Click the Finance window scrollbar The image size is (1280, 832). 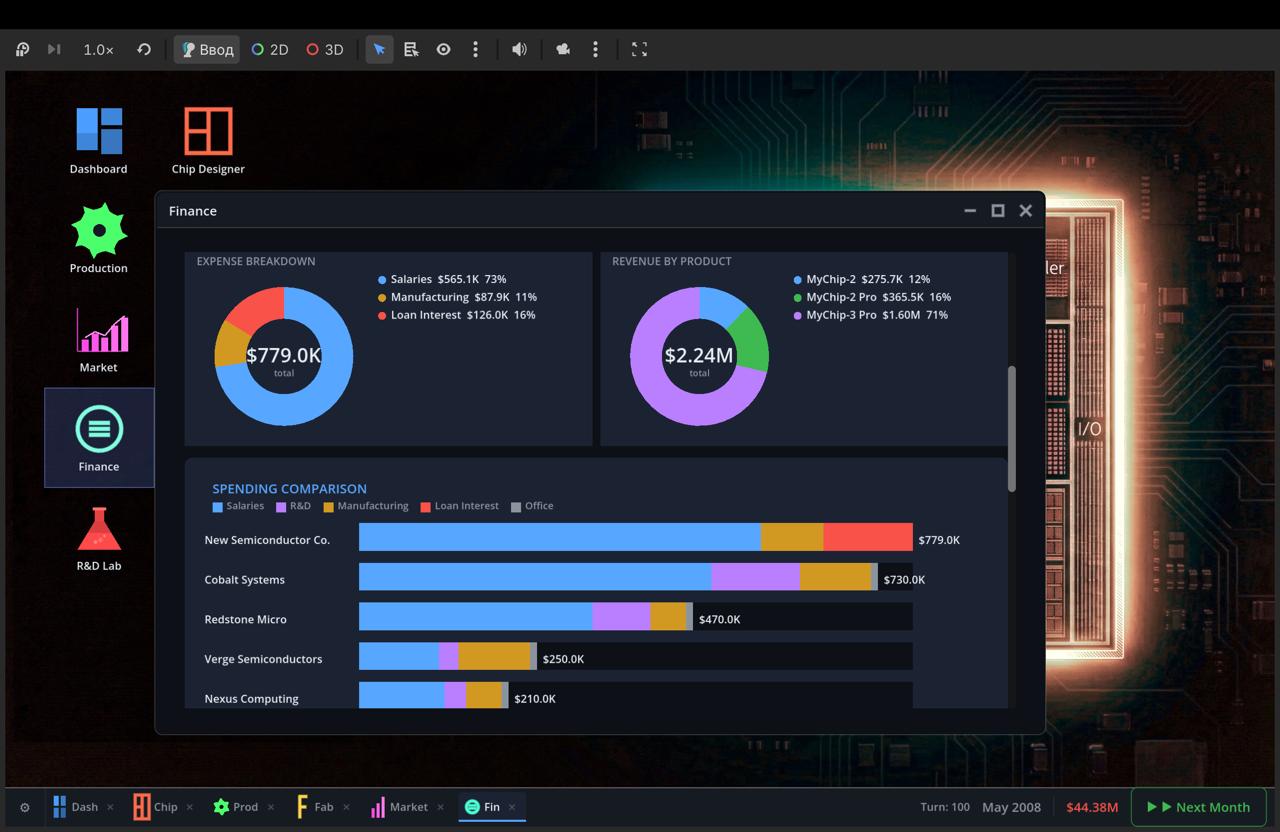tap(1012, 428)
